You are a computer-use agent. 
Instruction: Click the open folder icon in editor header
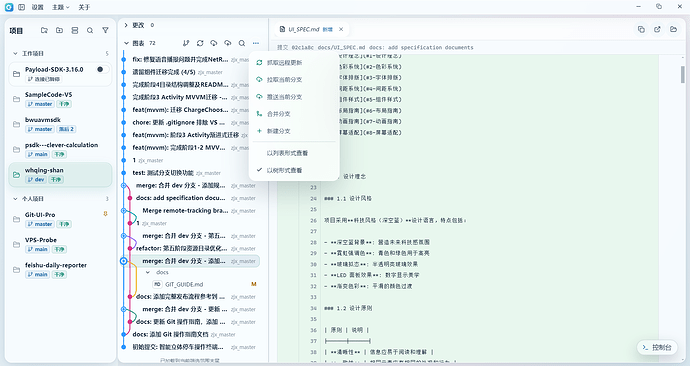tap(673, 29)
